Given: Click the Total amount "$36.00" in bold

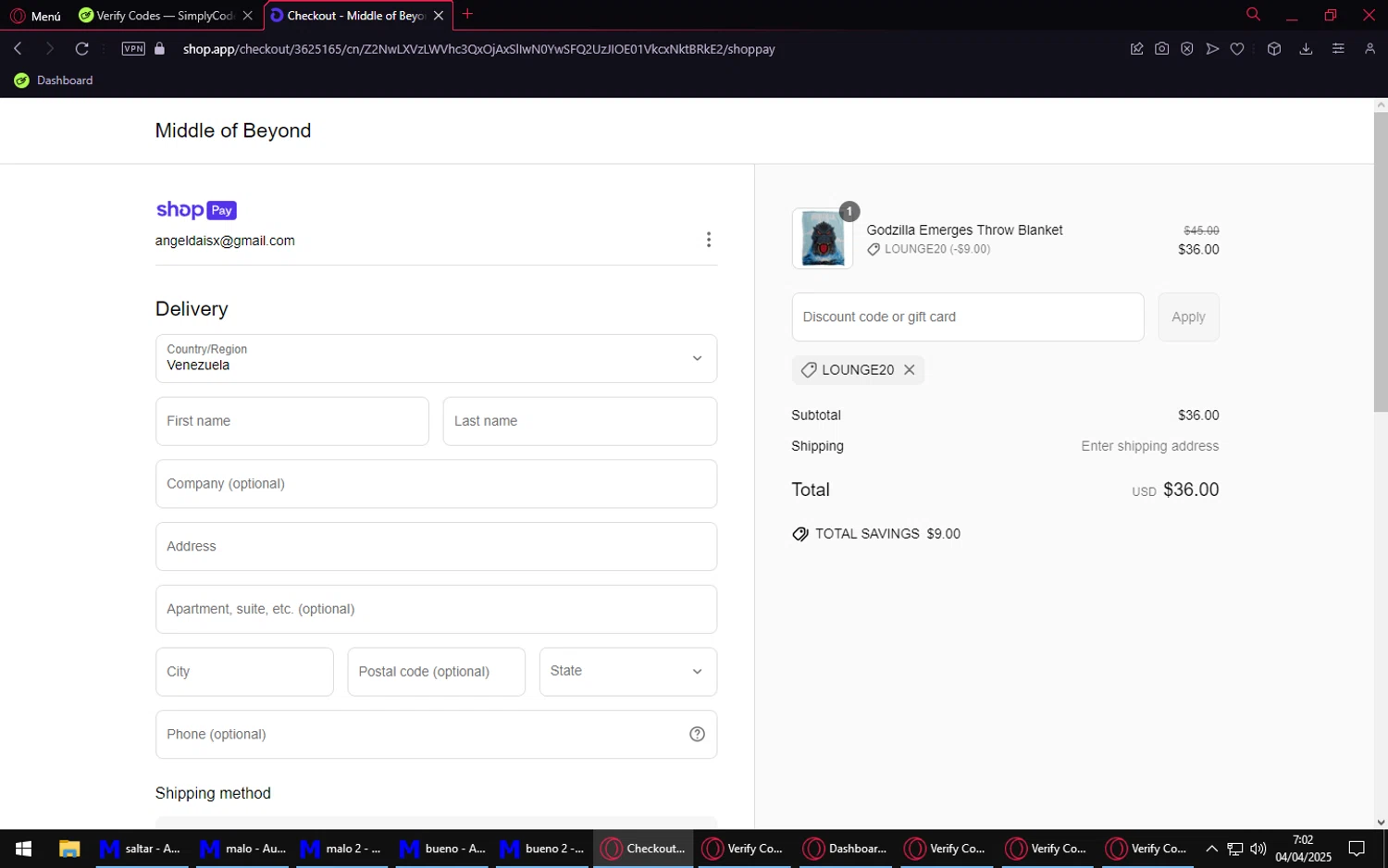Looking at the screenshot, I should 1191,490.
